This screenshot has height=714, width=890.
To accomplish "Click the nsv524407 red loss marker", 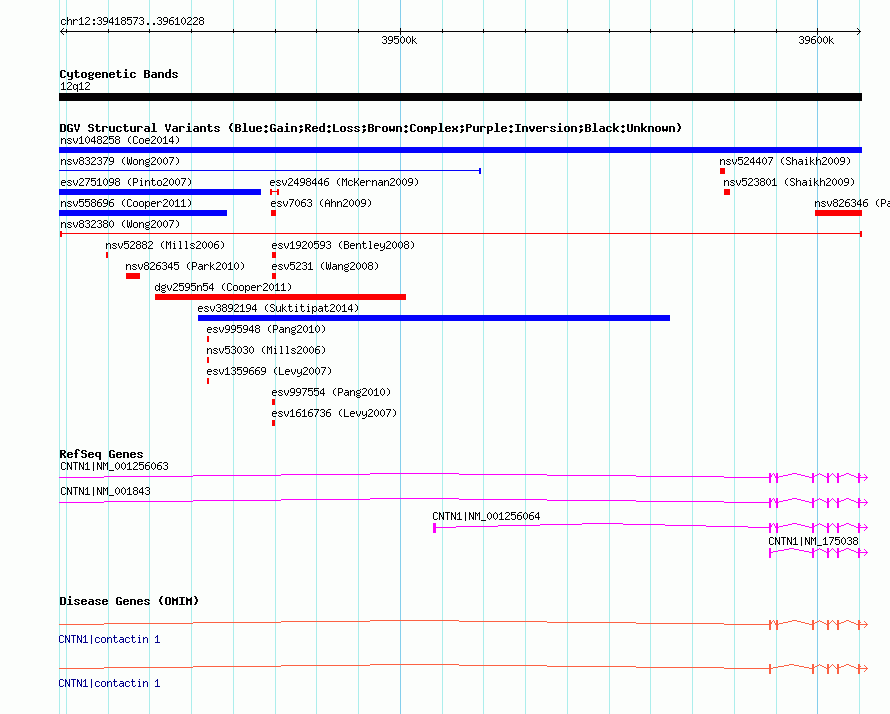I will [723, 171].
